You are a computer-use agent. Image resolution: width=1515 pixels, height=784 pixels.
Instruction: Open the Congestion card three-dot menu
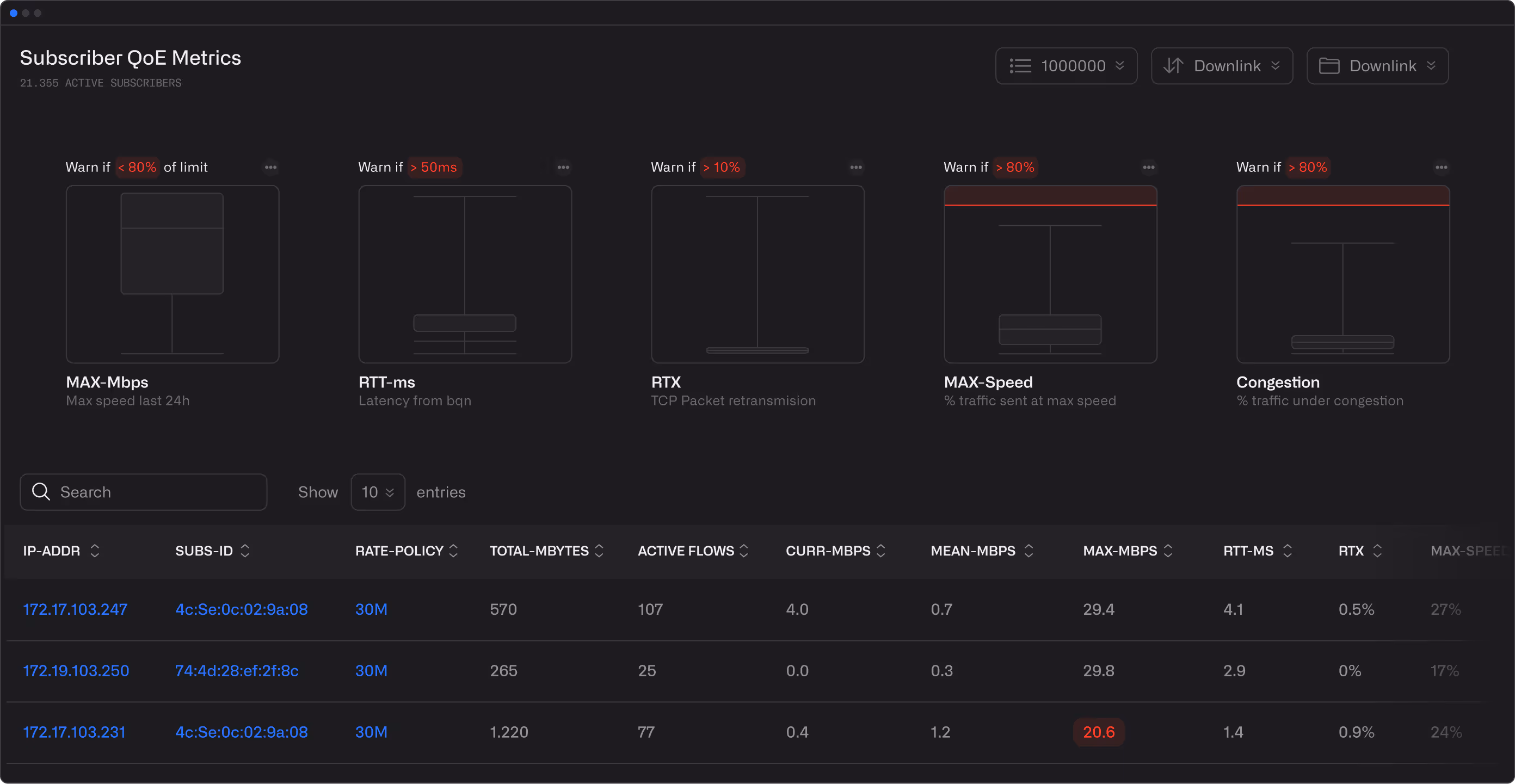click(x=1441, y=167)
